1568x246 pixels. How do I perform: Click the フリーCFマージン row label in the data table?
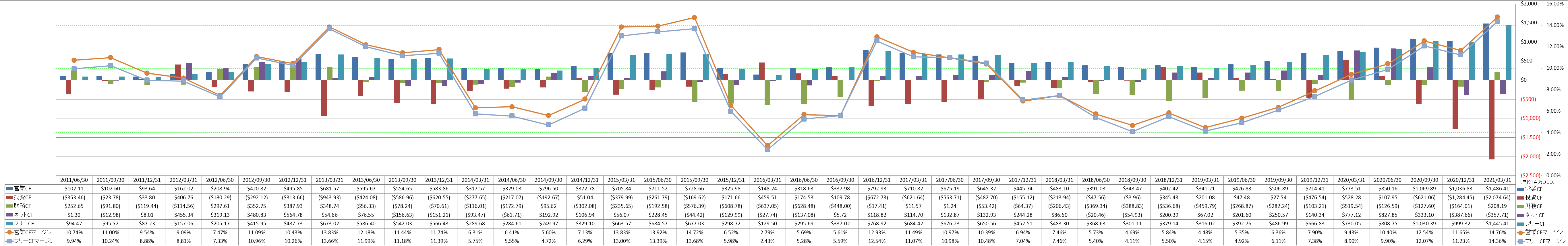click(x=34, y=241)
